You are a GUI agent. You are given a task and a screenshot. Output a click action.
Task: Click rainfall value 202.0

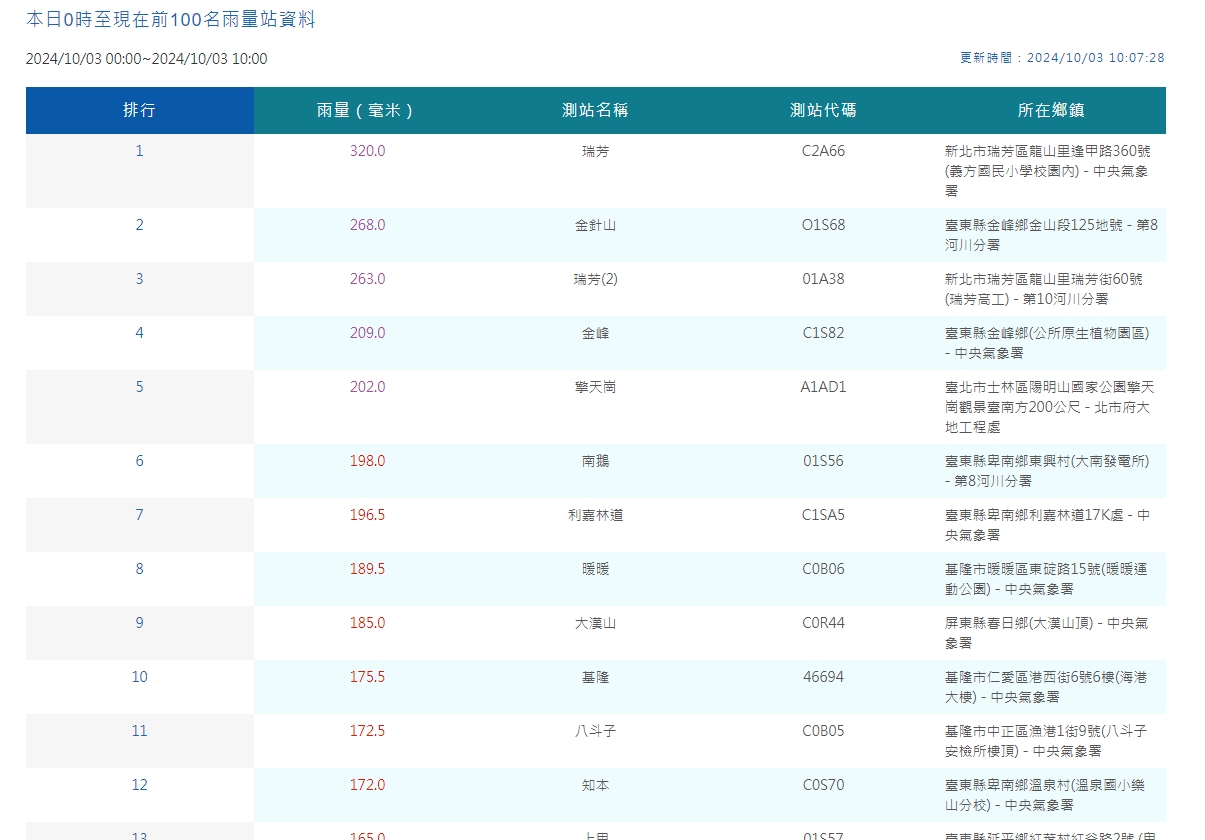(367, 387)
